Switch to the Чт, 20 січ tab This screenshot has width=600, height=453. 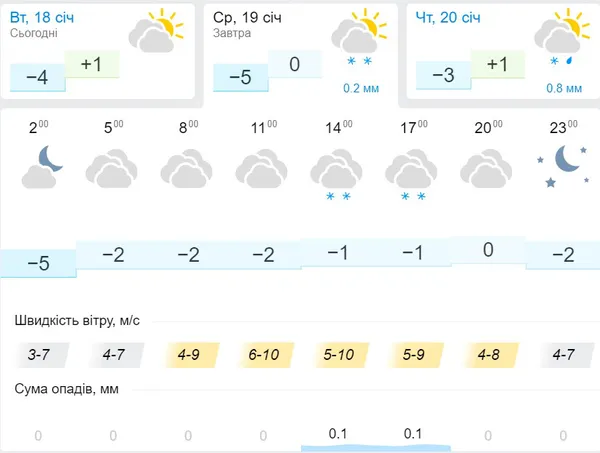coord(503,52)
